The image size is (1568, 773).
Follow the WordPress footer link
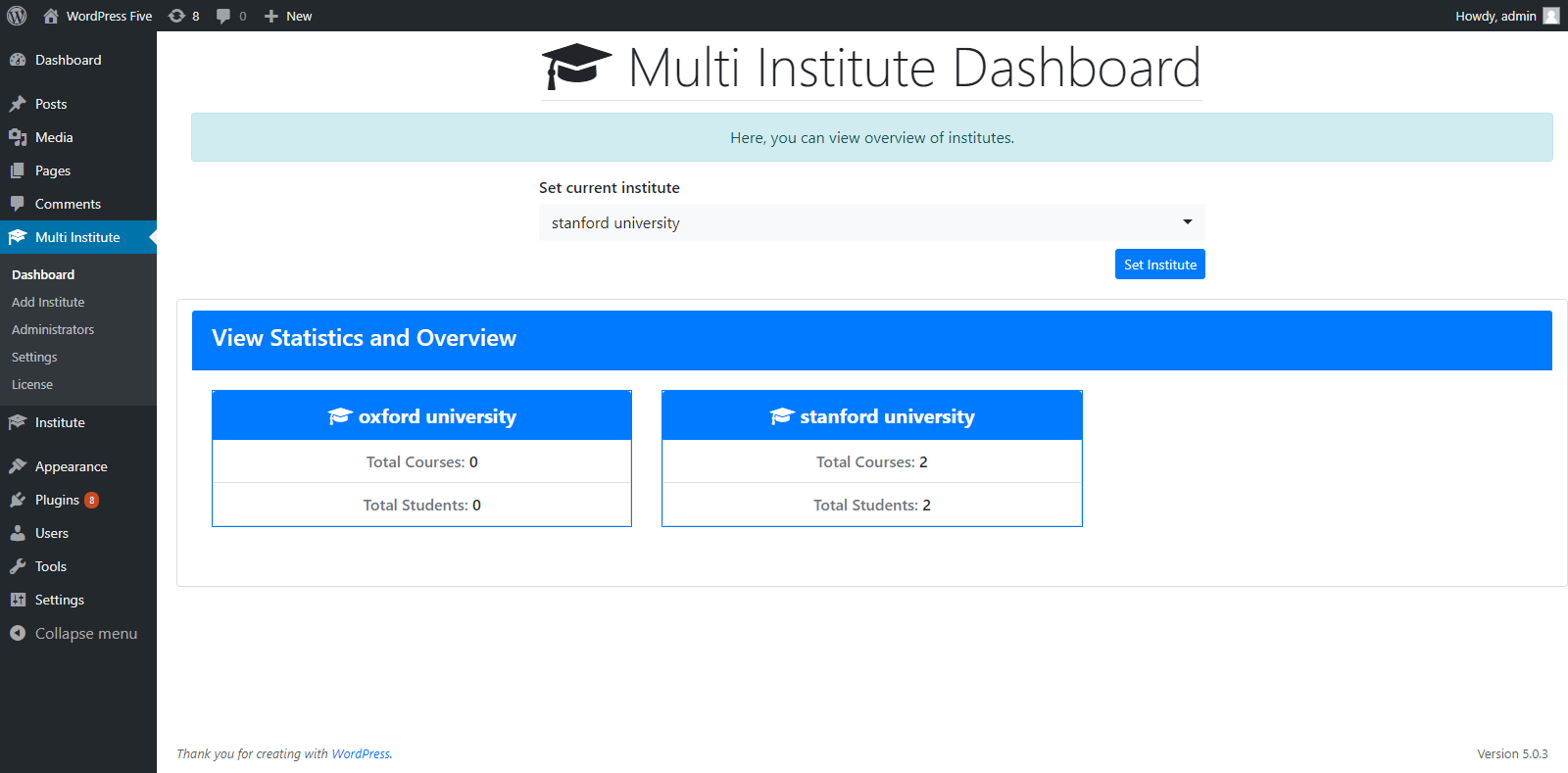coord(361,753)
